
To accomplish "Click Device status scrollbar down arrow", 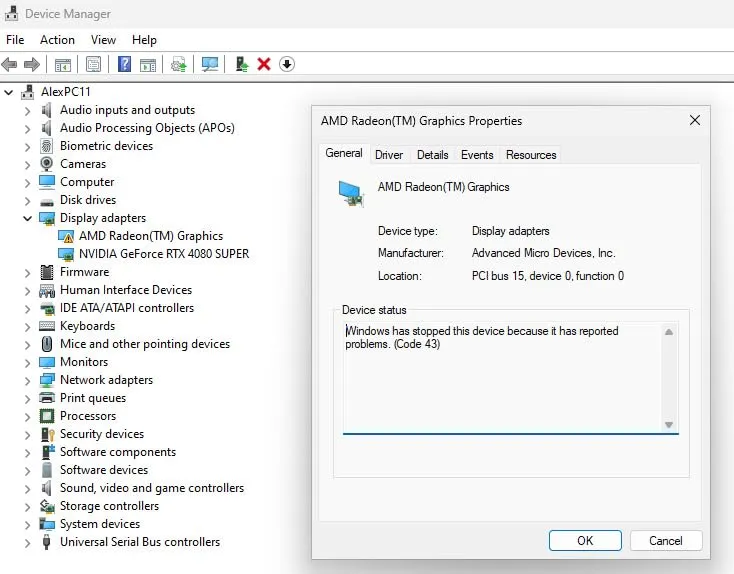I will coord(669,425).
